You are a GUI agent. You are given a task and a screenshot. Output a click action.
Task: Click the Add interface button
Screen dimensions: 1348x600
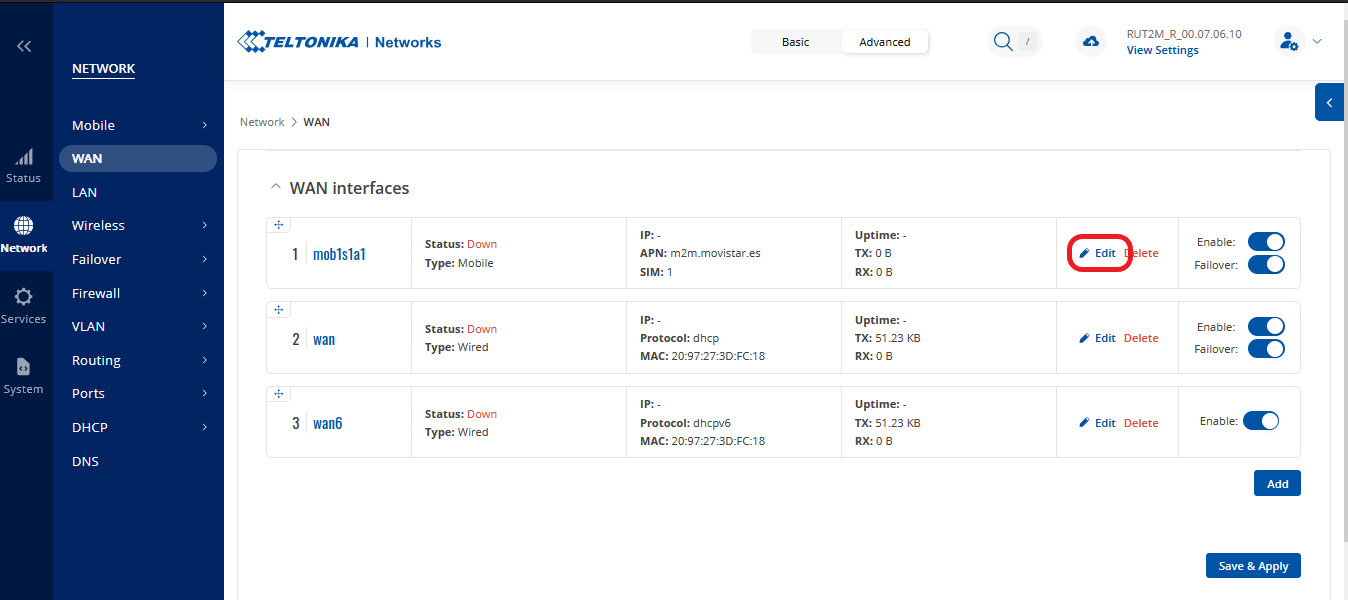pos(1277,483)
